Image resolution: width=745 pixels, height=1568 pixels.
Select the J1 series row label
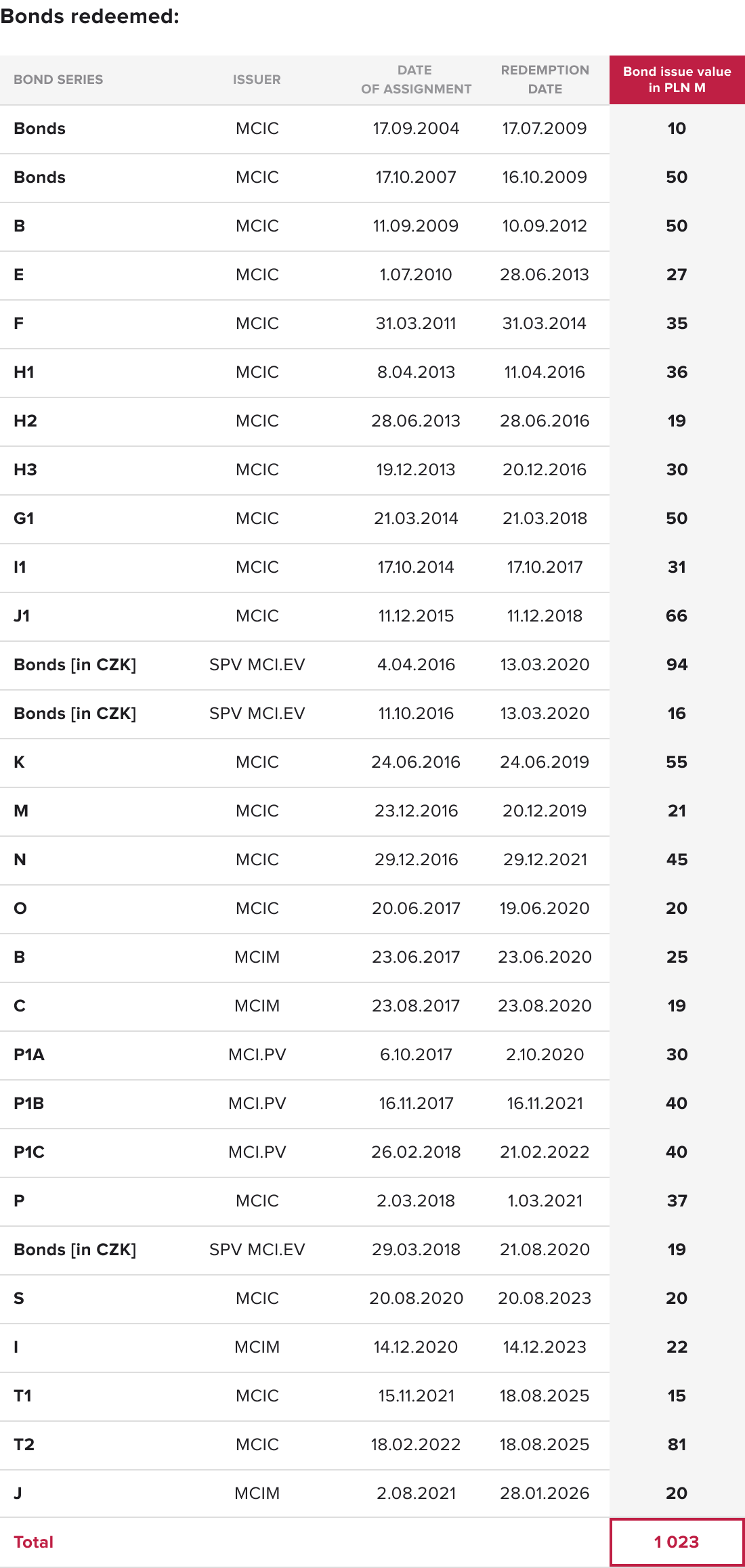pyautogui.click(x=22, y=616)
